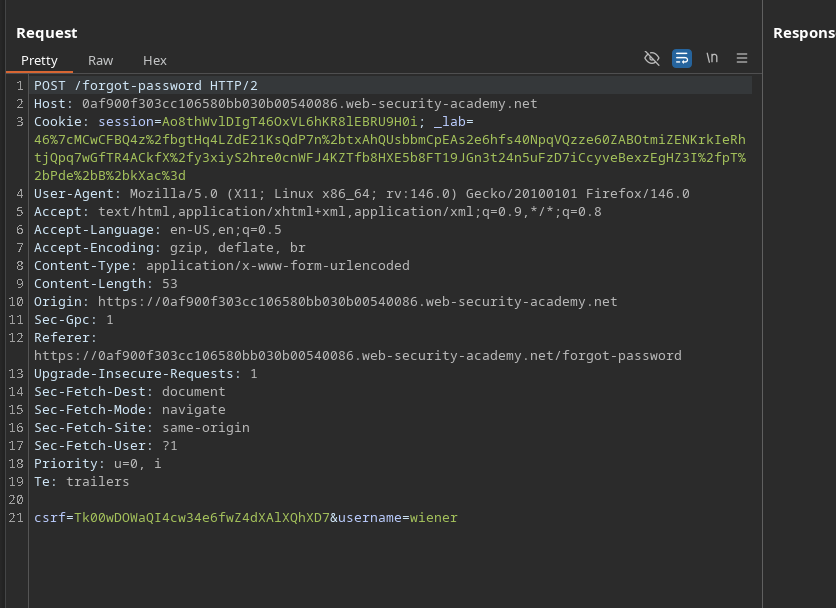Toggle the line wrap icon
The height and width of the screenshot is (608, 836).
point(682,58)
